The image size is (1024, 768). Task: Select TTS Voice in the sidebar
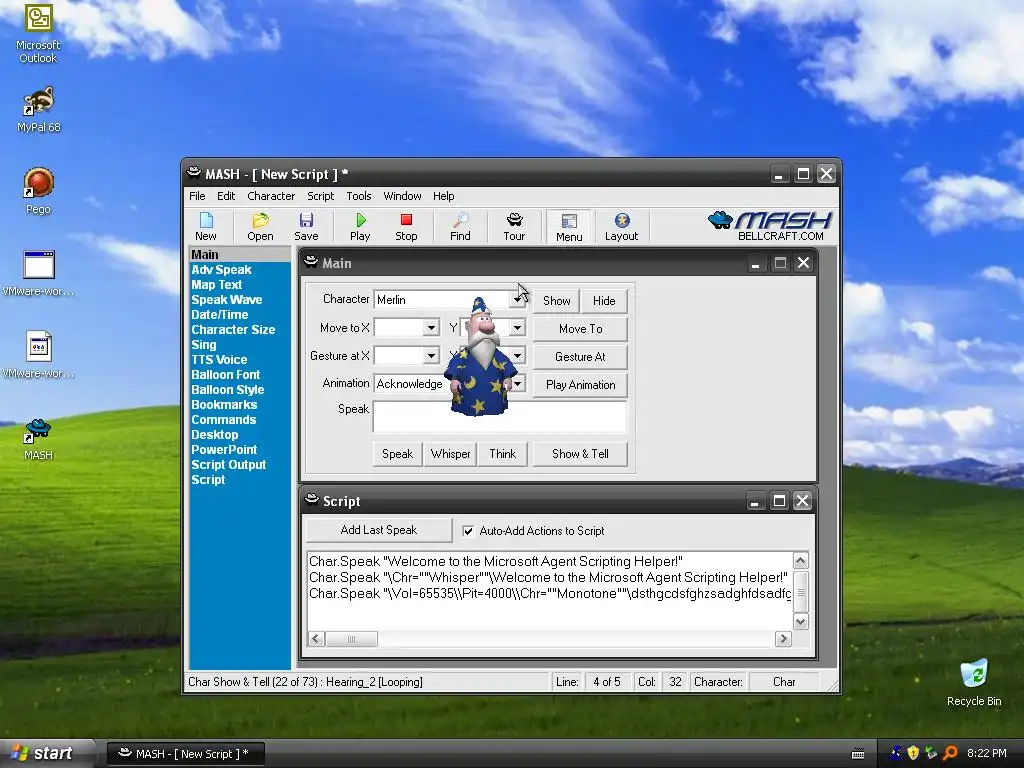point(219,360)
